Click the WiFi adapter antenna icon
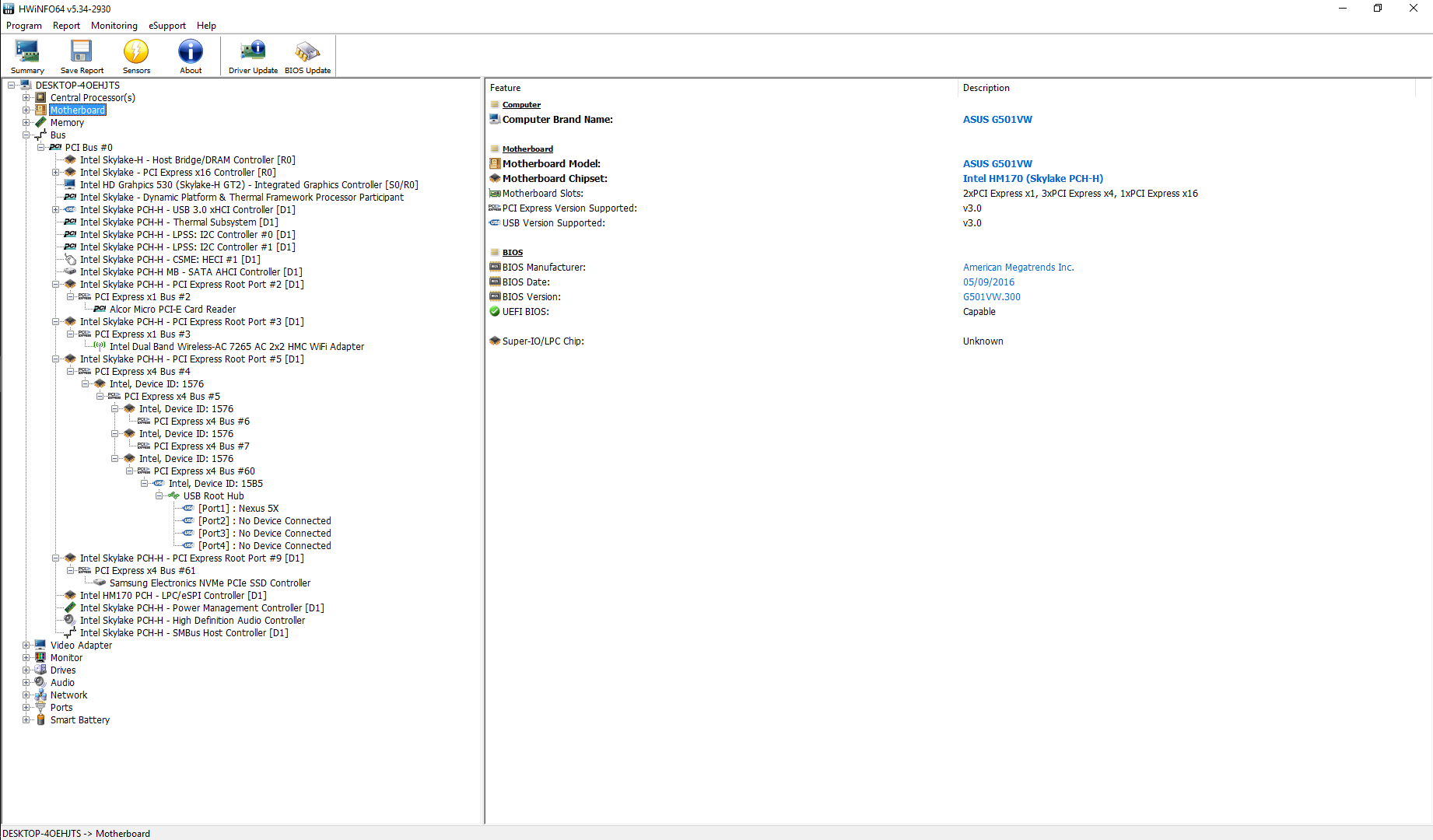 (100, 346)
